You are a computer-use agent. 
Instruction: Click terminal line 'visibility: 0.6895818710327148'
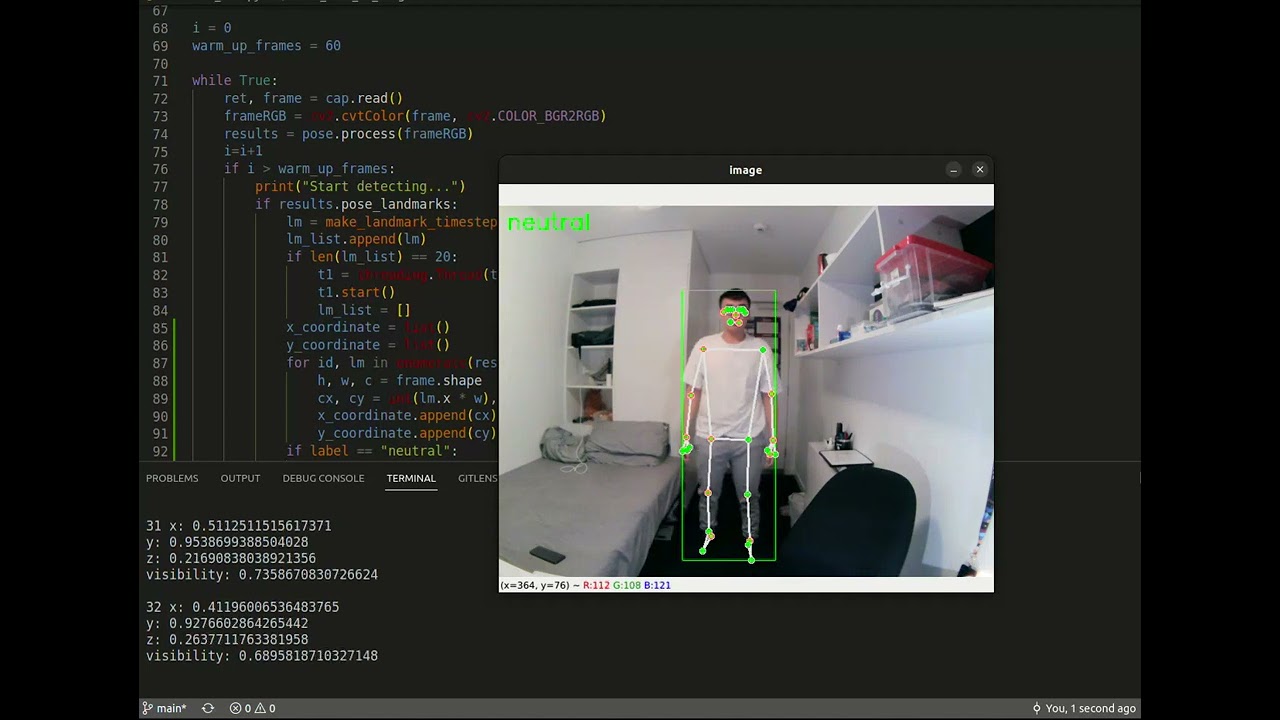[x=262, y=656]
